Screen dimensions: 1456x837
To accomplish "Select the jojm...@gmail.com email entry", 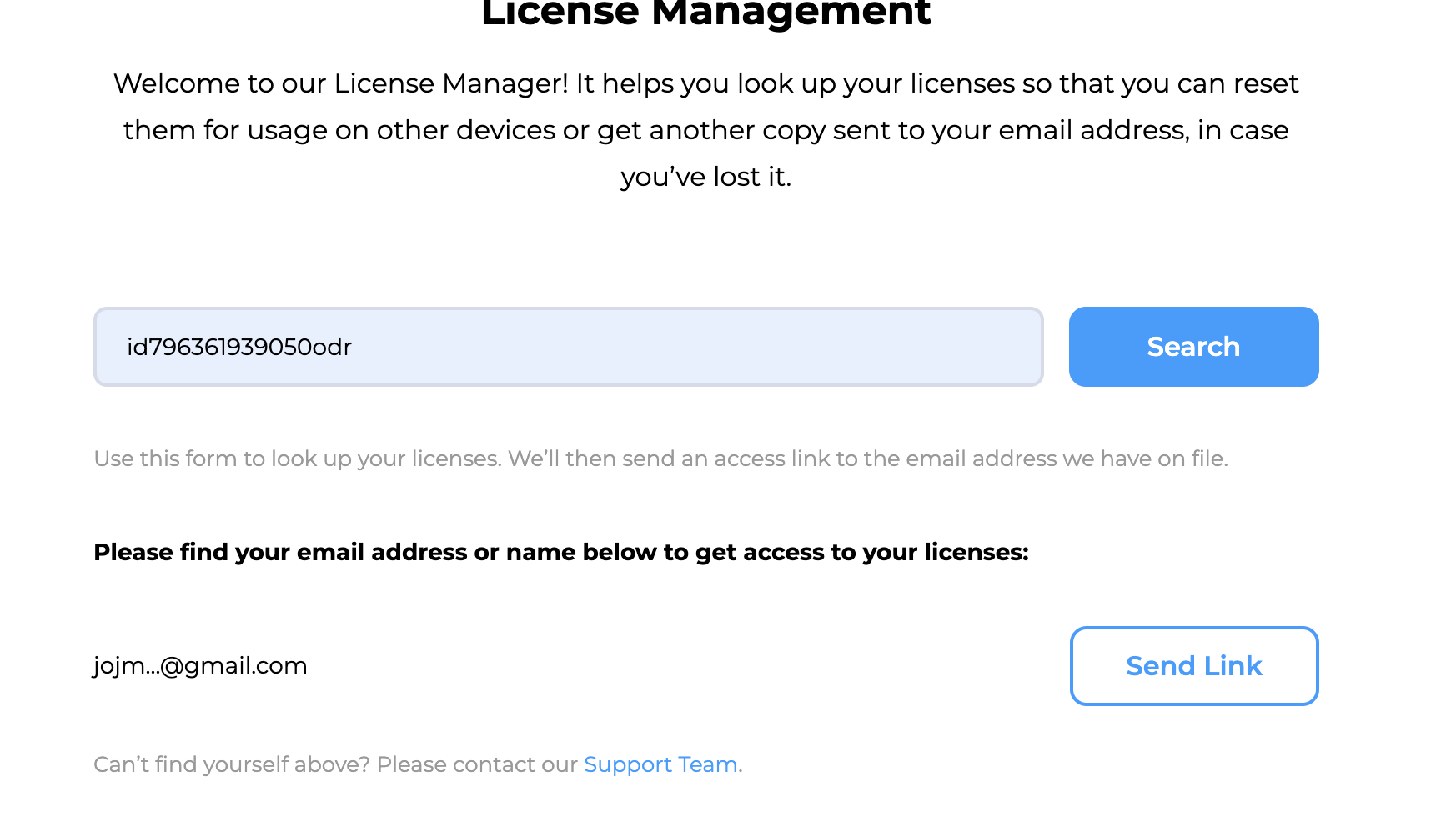I will [x=200, y=666].
